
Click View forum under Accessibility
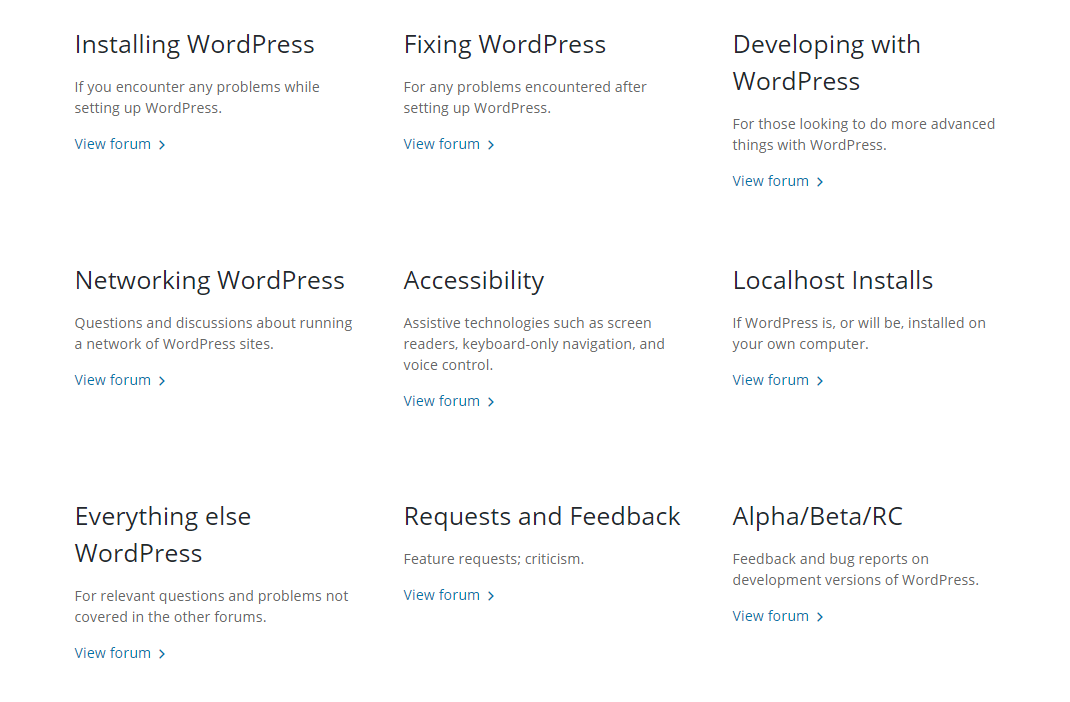tap(442, 402)
